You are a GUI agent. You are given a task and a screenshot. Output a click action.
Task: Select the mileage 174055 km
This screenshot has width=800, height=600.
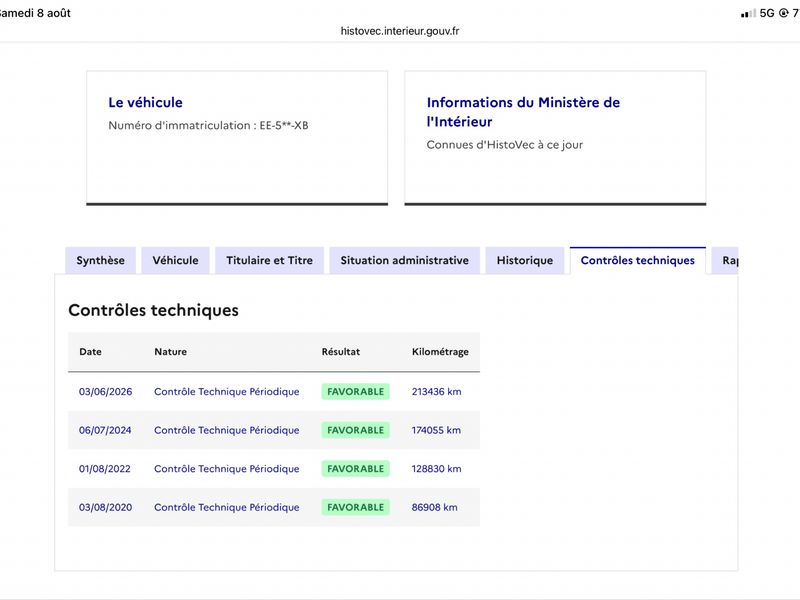coord(436,430)
